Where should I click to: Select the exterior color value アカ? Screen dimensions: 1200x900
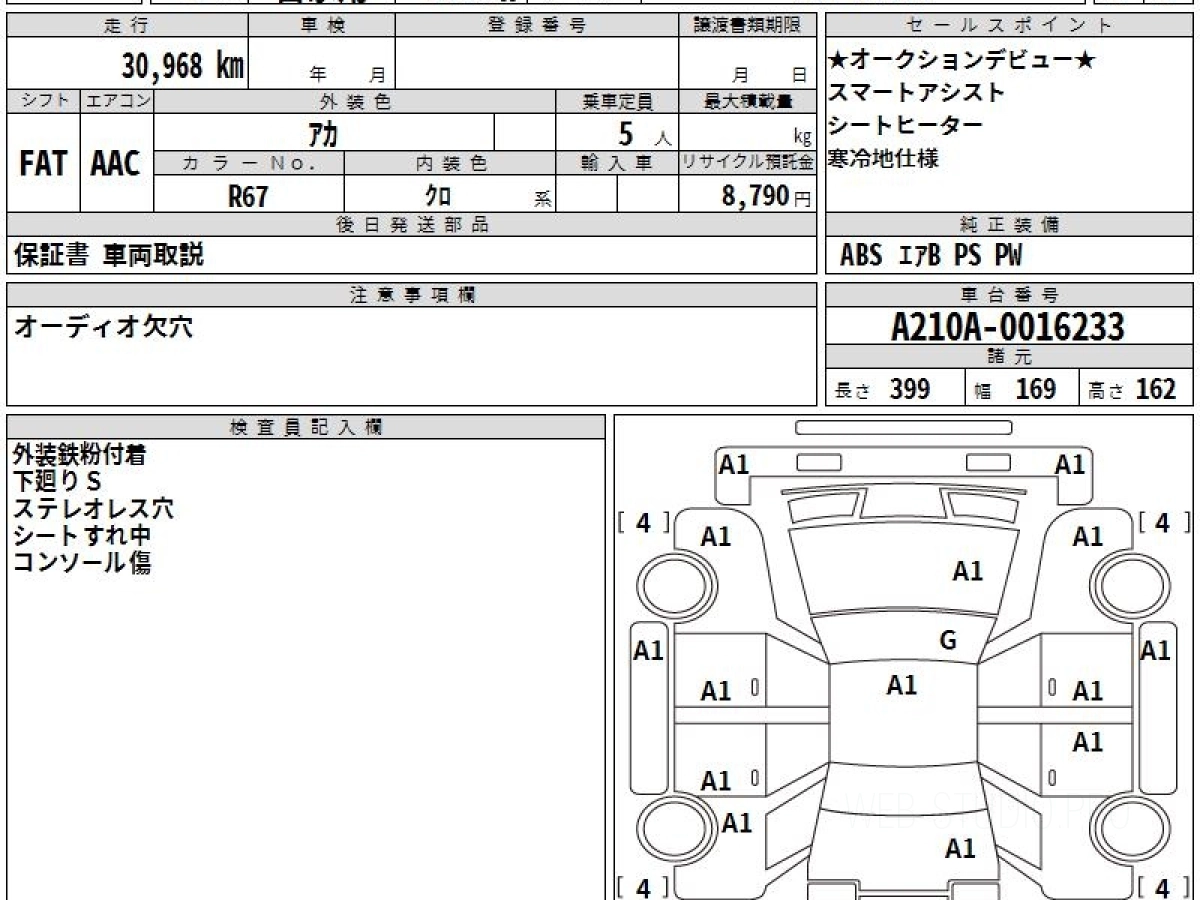pos(324,133)
